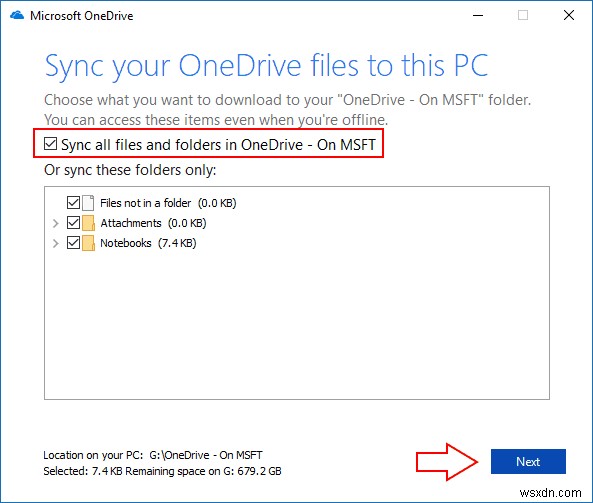Close the Microsoft OneDrive dialog
The width and height of the screenshot is (593, 503).
(569, 16)
